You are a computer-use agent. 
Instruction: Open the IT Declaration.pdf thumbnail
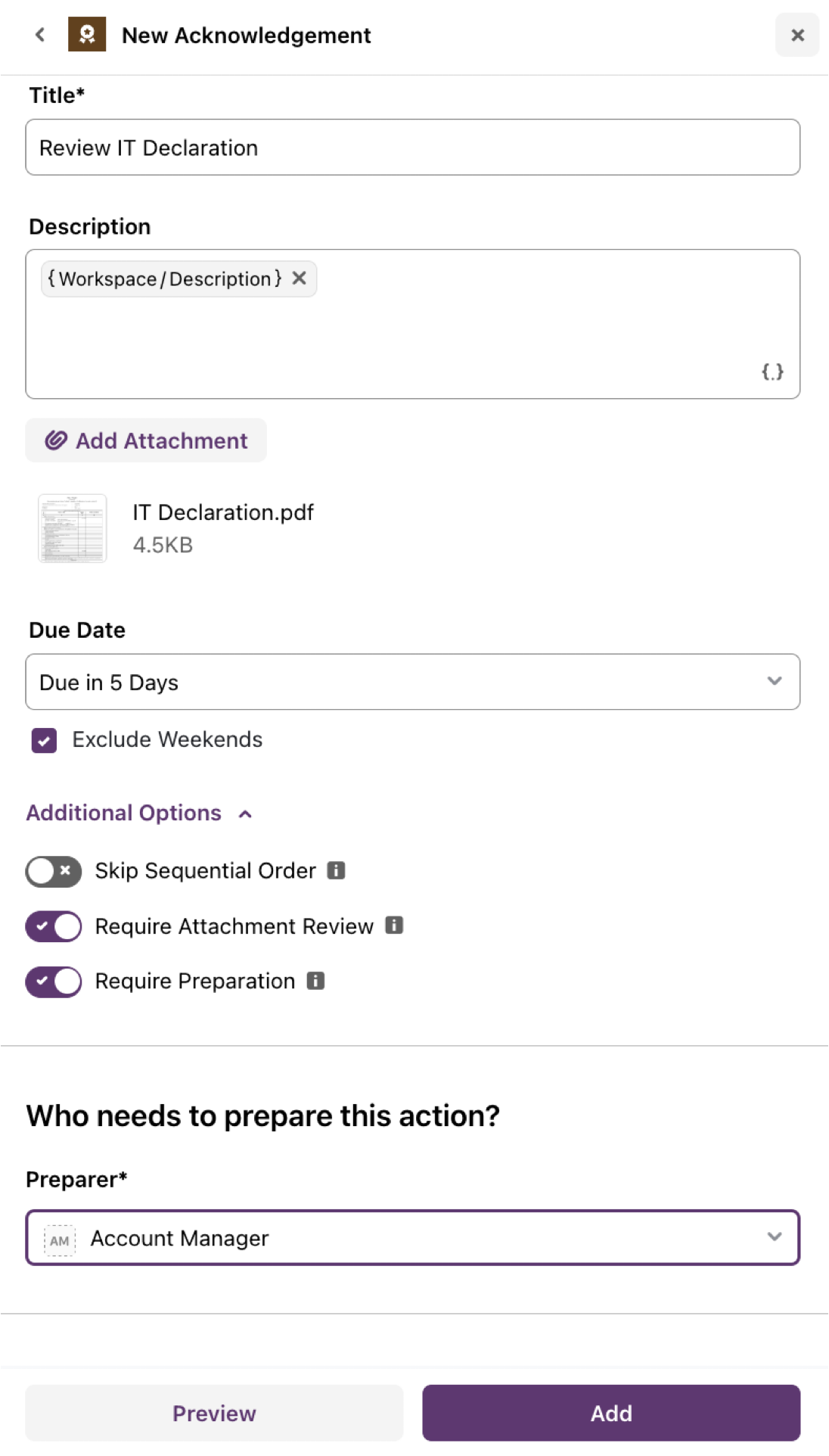[x=73, y=528]
